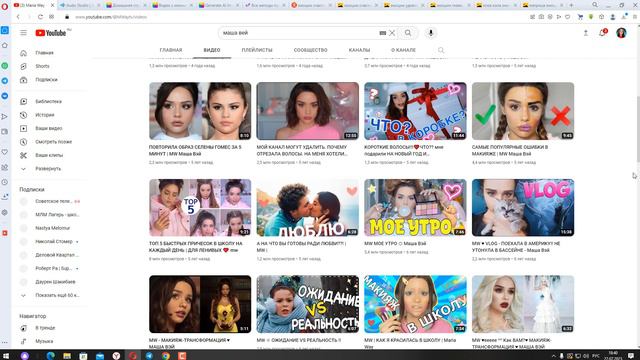This screenshot has height=360, width=640.
Task: Go back with the browser back arrow
Action: 18,17
